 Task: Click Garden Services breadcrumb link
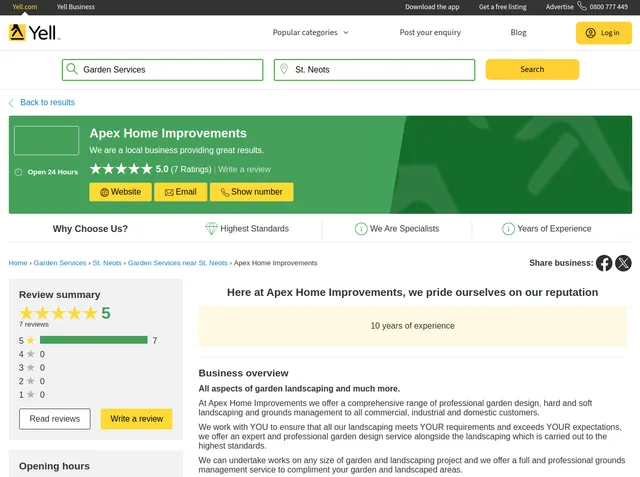60,263
